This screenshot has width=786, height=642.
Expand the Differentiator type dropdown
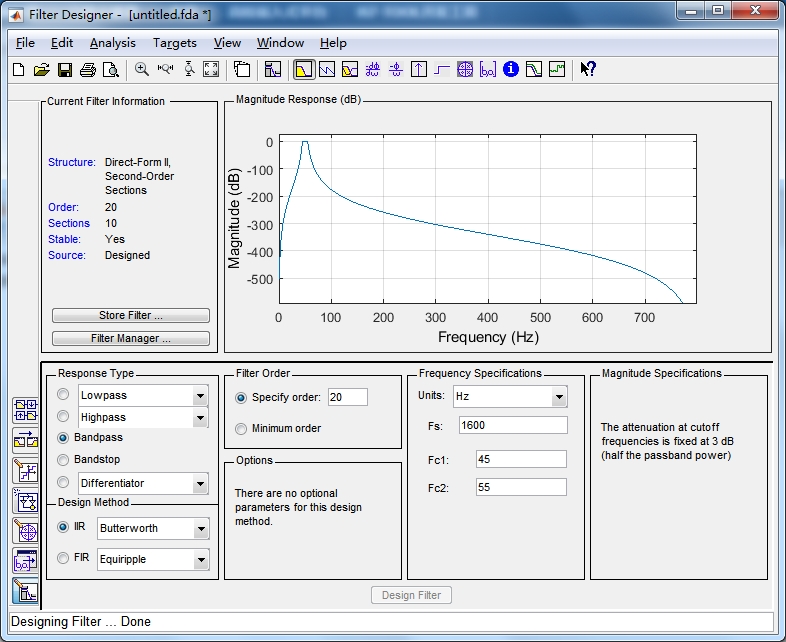tap(200, 484)
